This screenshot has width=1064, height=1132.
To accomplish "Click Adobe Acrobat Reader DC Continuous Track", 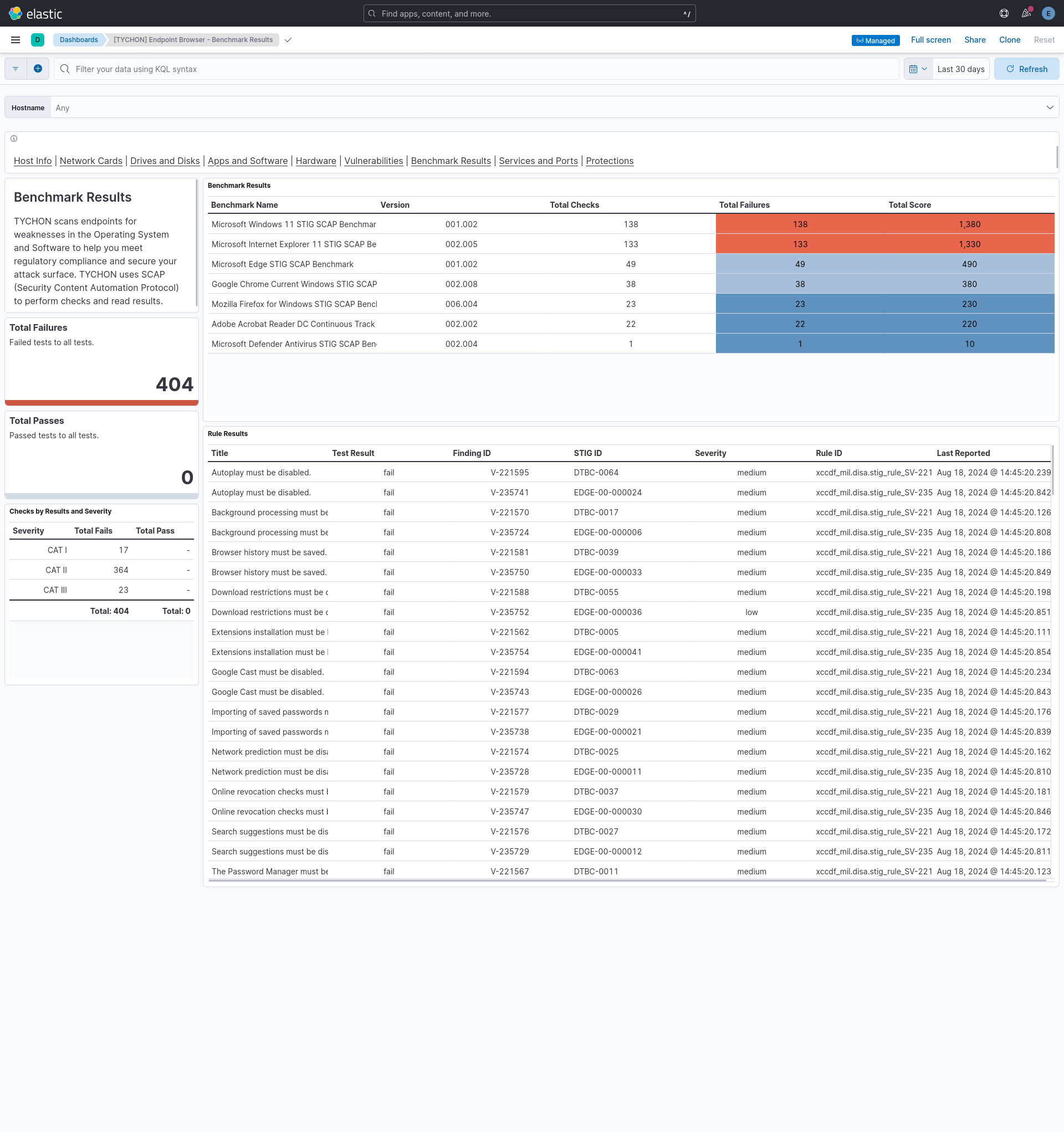I will pyautogui.click(x=293, y=324).
